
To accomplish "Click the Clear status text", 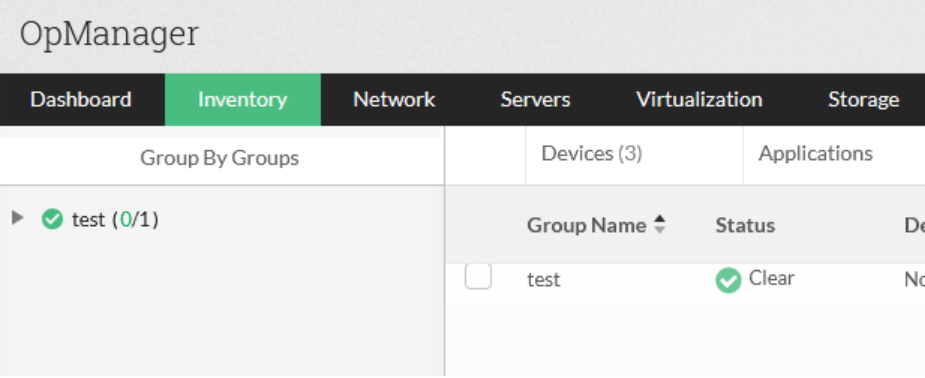I will 771,278.
